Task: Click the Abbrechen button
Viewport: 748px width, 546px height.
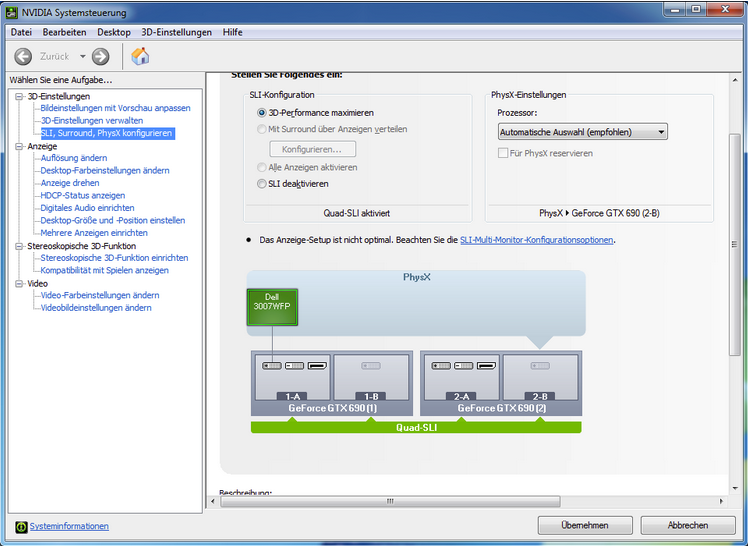Action: tap(687, 525)
